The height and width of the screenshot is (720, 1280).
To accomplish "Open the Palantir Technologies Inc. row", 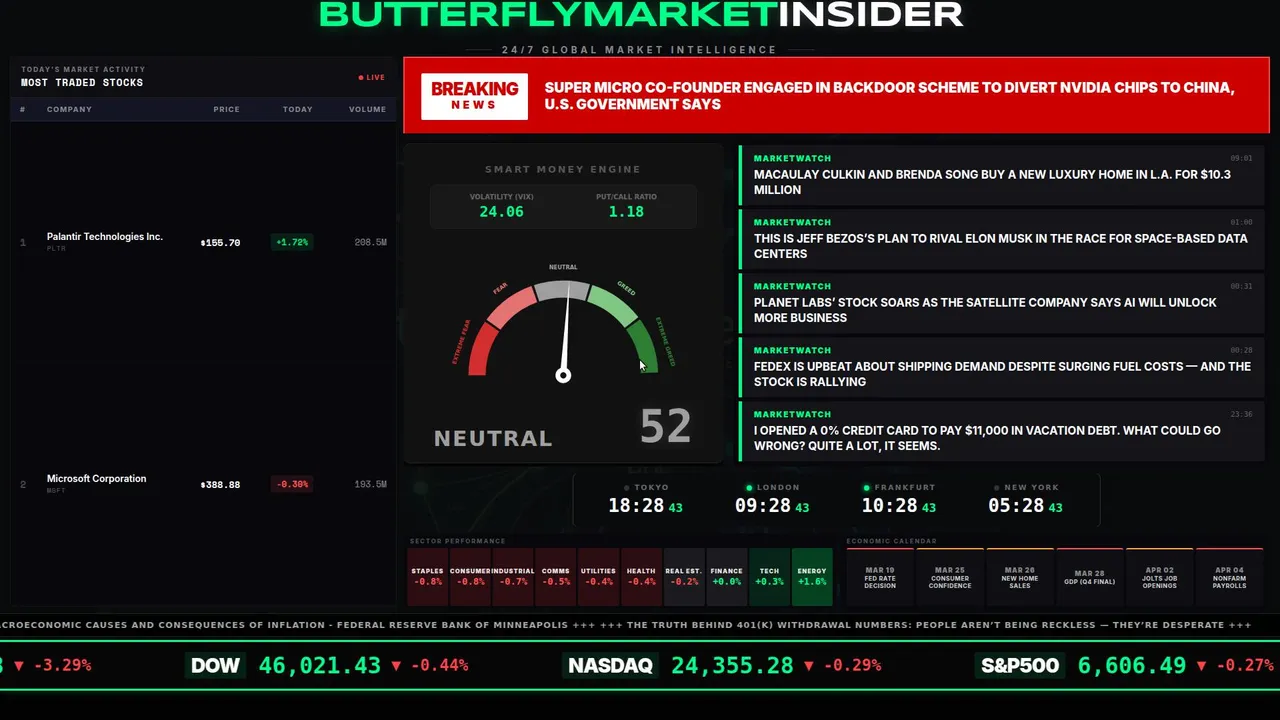I will (203, 242).
